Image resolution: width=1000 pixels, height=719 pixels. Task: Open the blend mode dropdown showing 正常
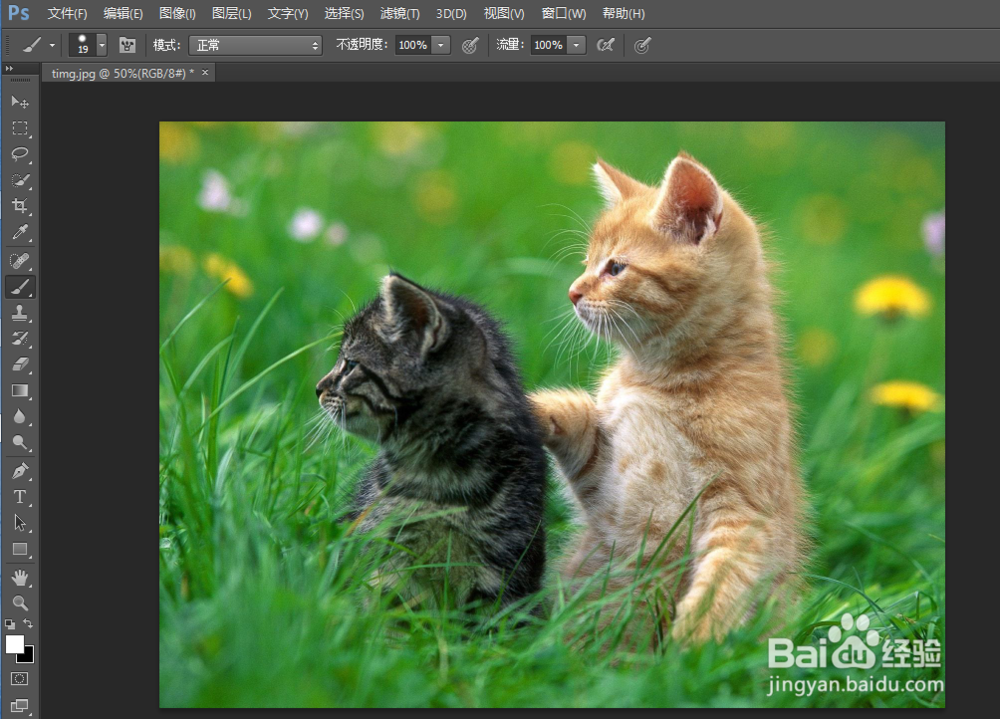[256, 45]
